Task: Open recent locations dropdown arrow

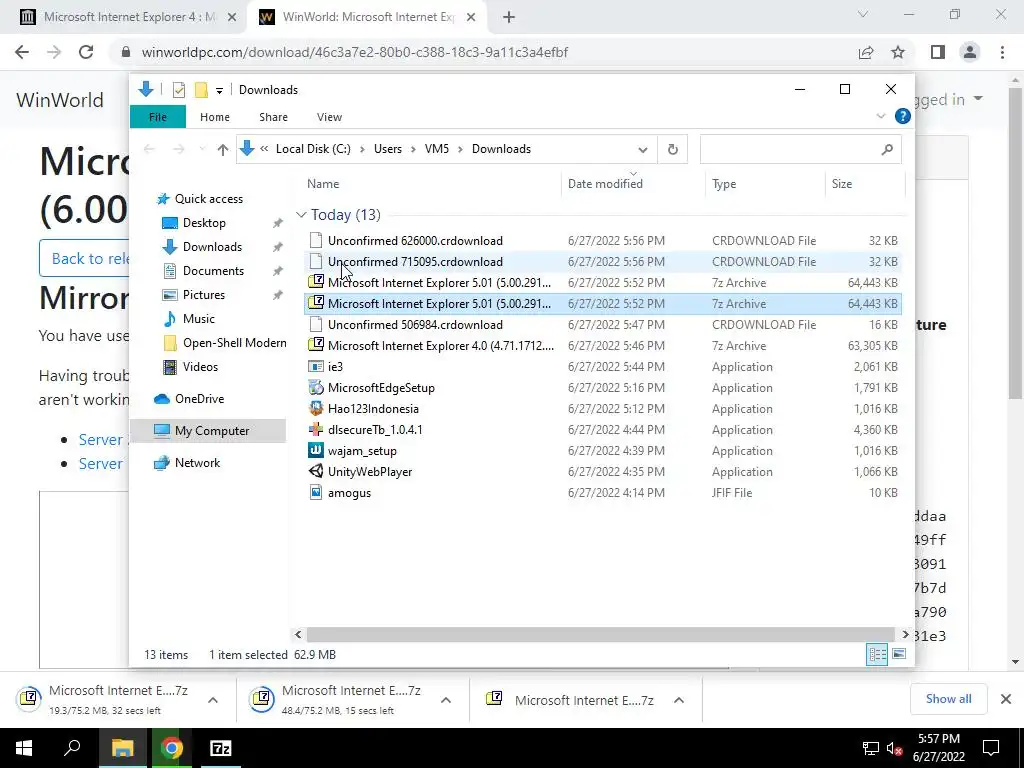Action: coord(202,150)
